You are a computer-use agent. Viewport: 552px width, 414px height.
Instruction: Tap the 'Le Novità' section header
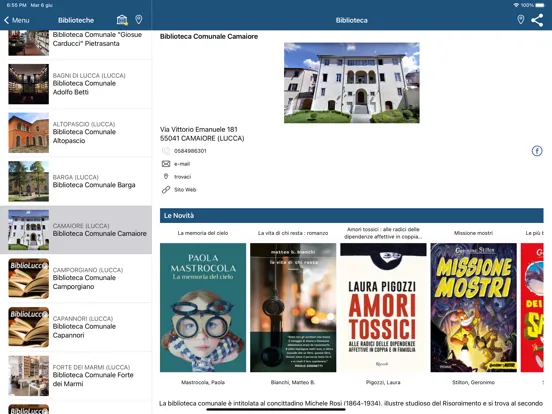(x=352, y=215)
